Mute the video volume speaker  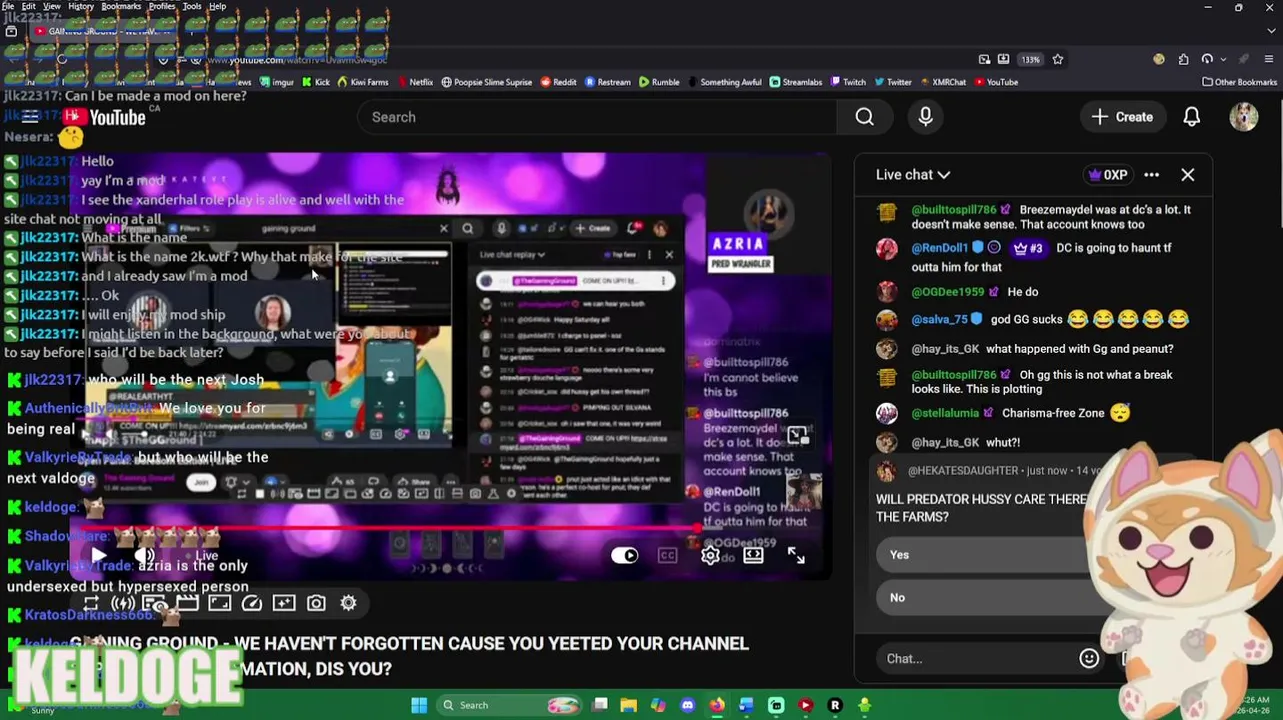(x=146, y=555)
